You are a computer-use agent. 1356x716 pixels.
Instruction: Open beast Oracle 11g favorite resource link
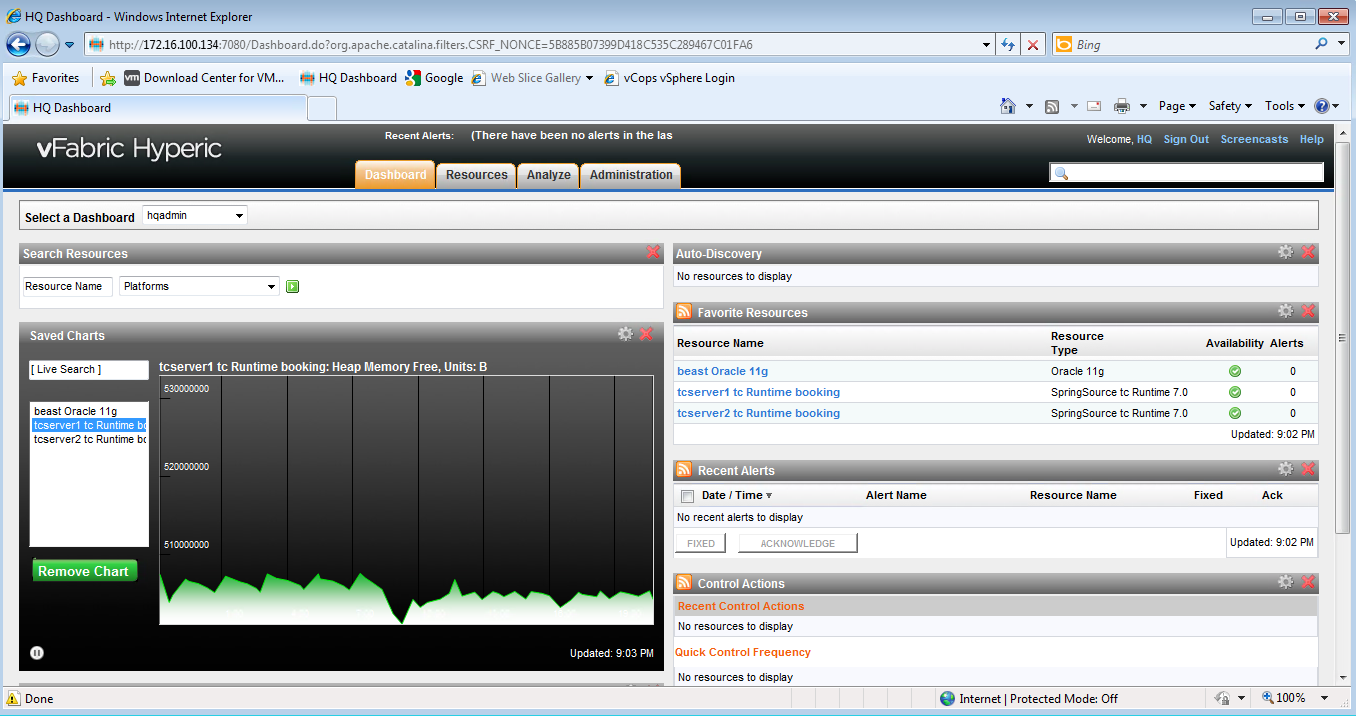coord(722,371)
